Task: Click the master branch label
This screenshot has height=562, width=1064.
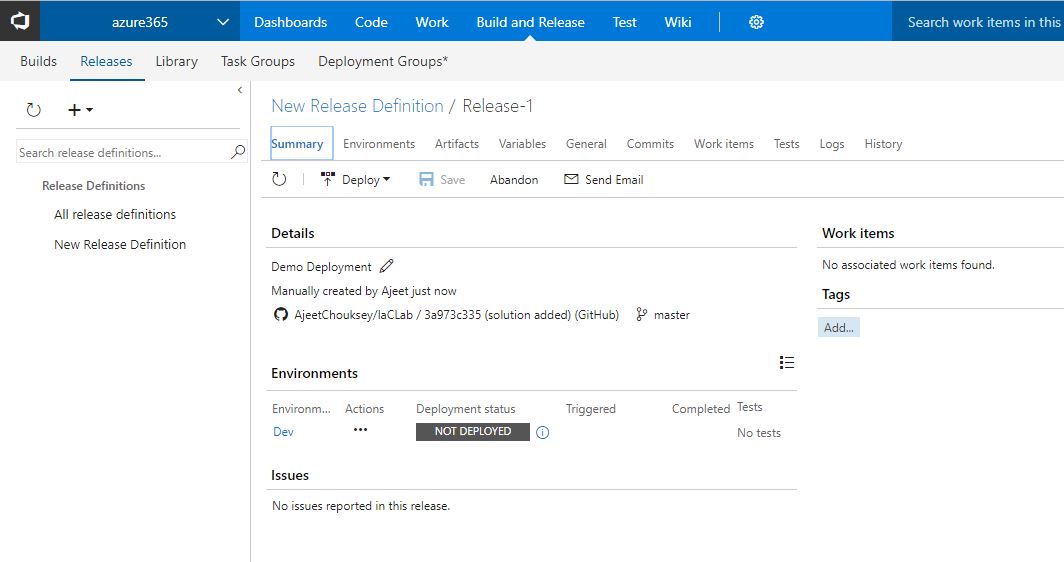Action: [x=672, y=315]
